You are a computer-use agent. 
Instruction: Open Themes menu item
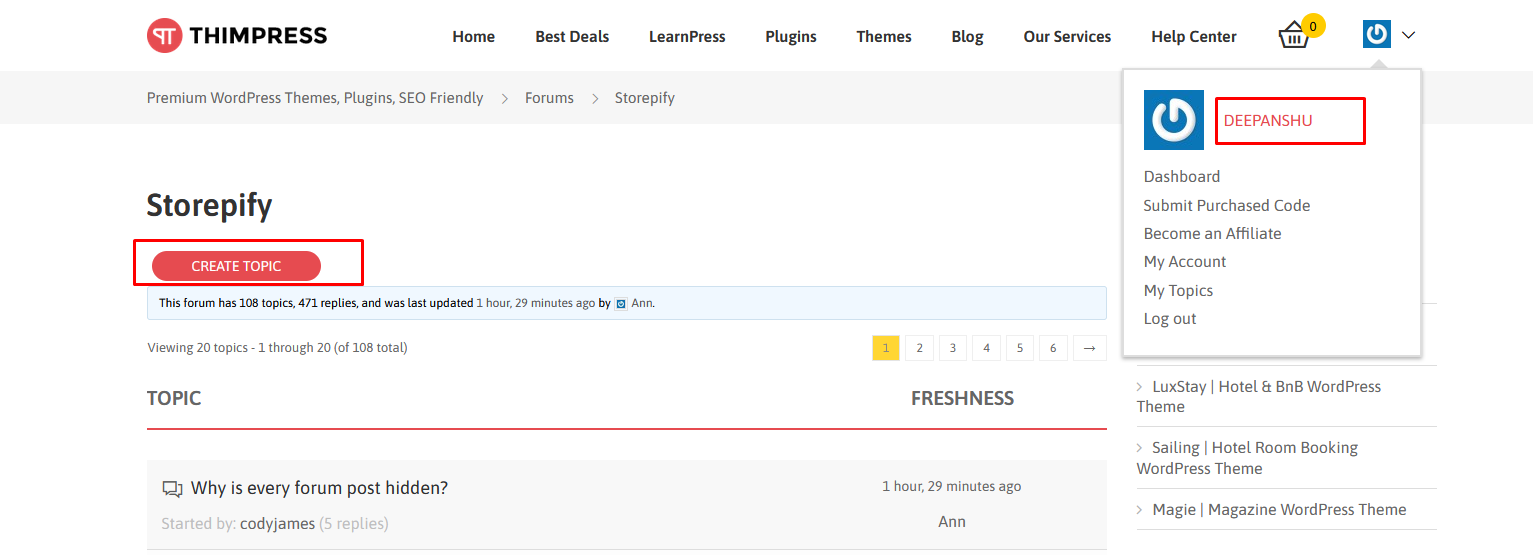(x=884, y=36)
